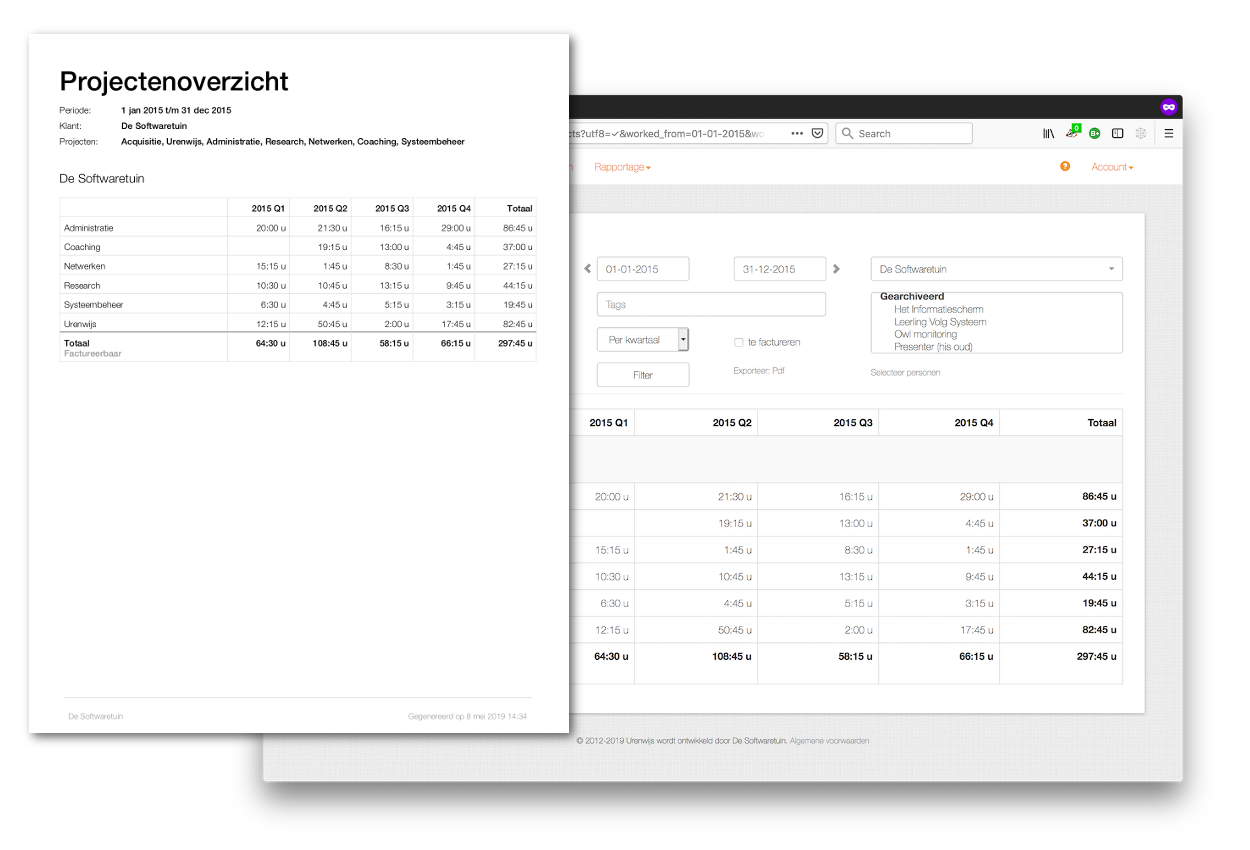
Task: Click the green B+ extension icon
Action: coord(1095,133)
